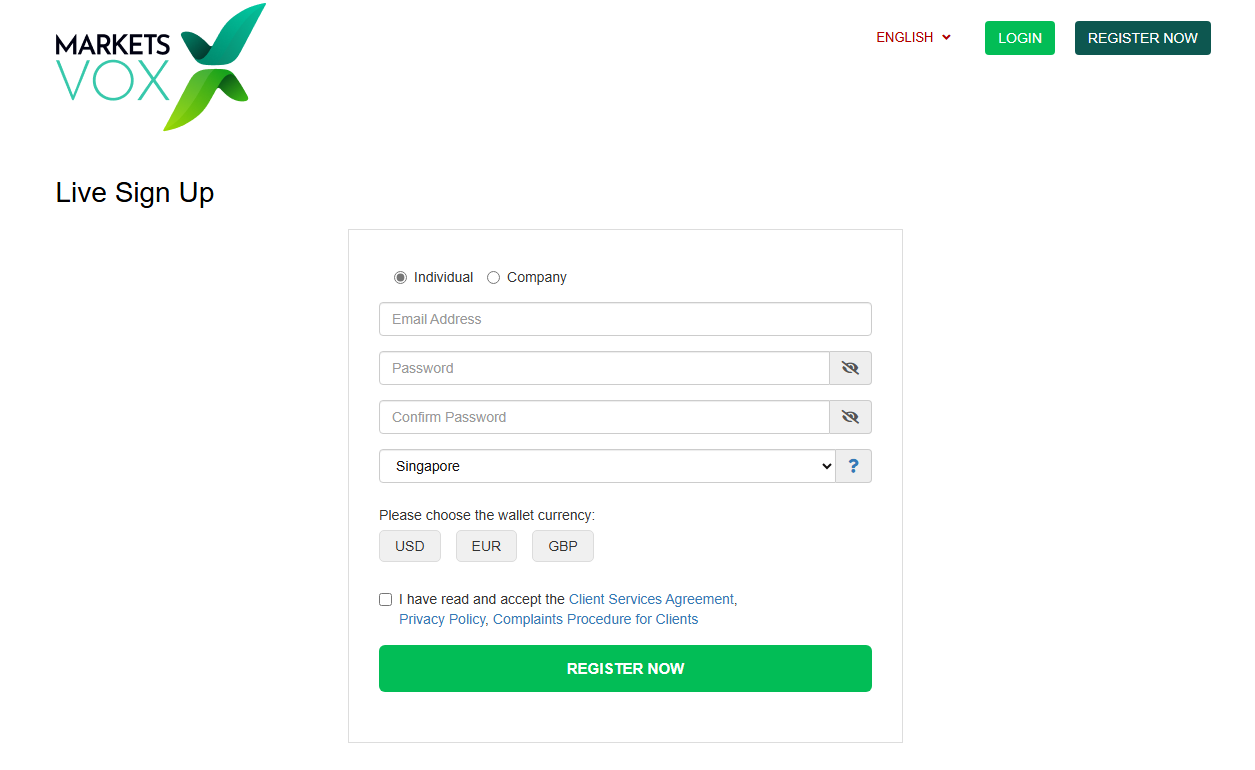The image size is (1255, 770).
Task: Choose USD wallet currency
Action: point(409,546)
